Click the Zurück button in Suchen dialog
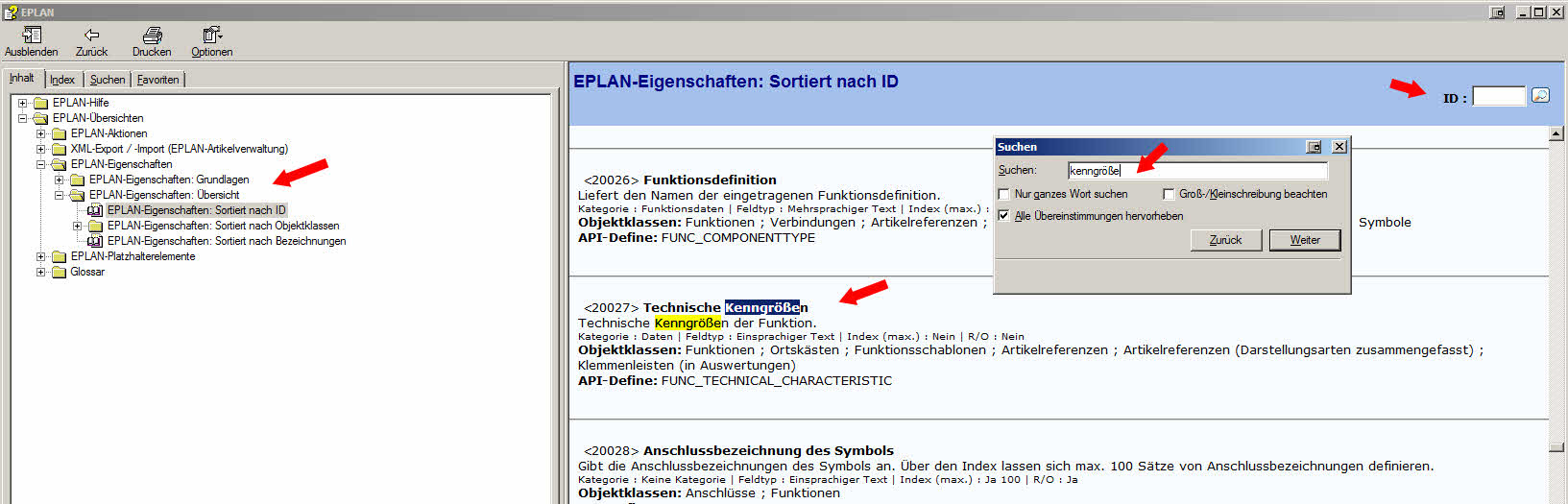The height and width of the screenshot is (504, 1568). [1226, 240]
